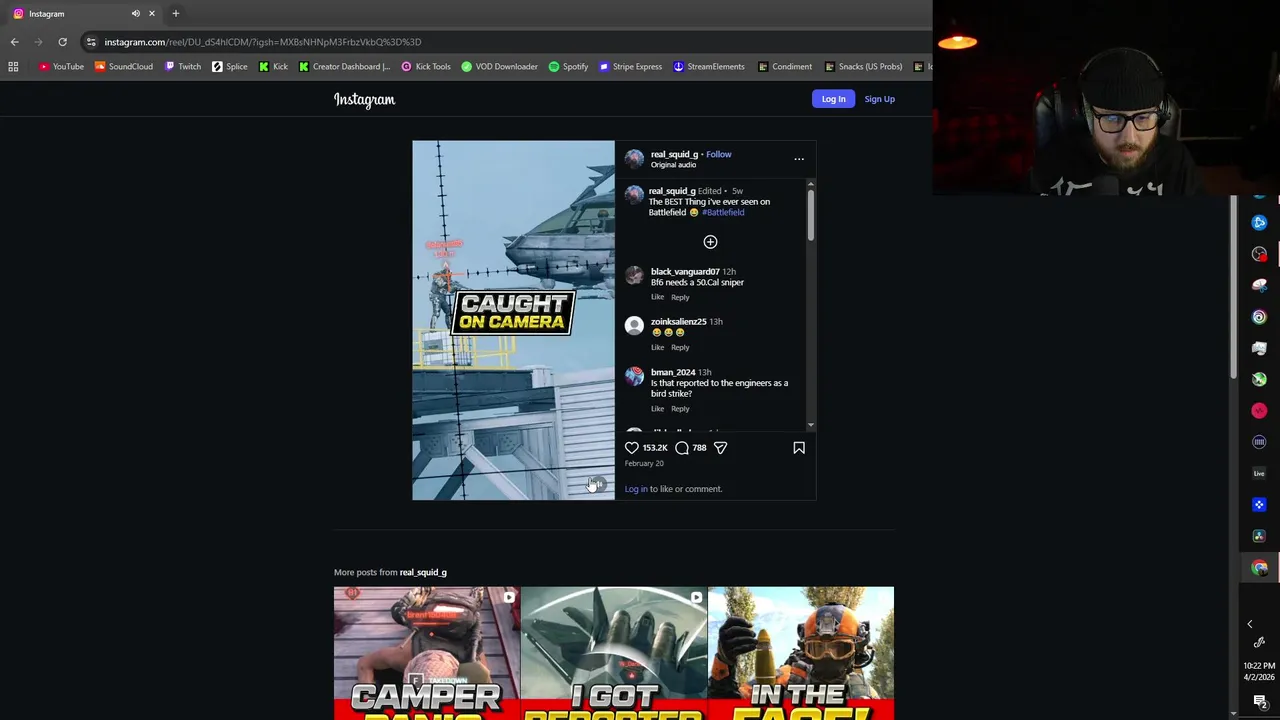
Task: Open the Kick Tools bookmark
Action: click(x=426, y=66)
